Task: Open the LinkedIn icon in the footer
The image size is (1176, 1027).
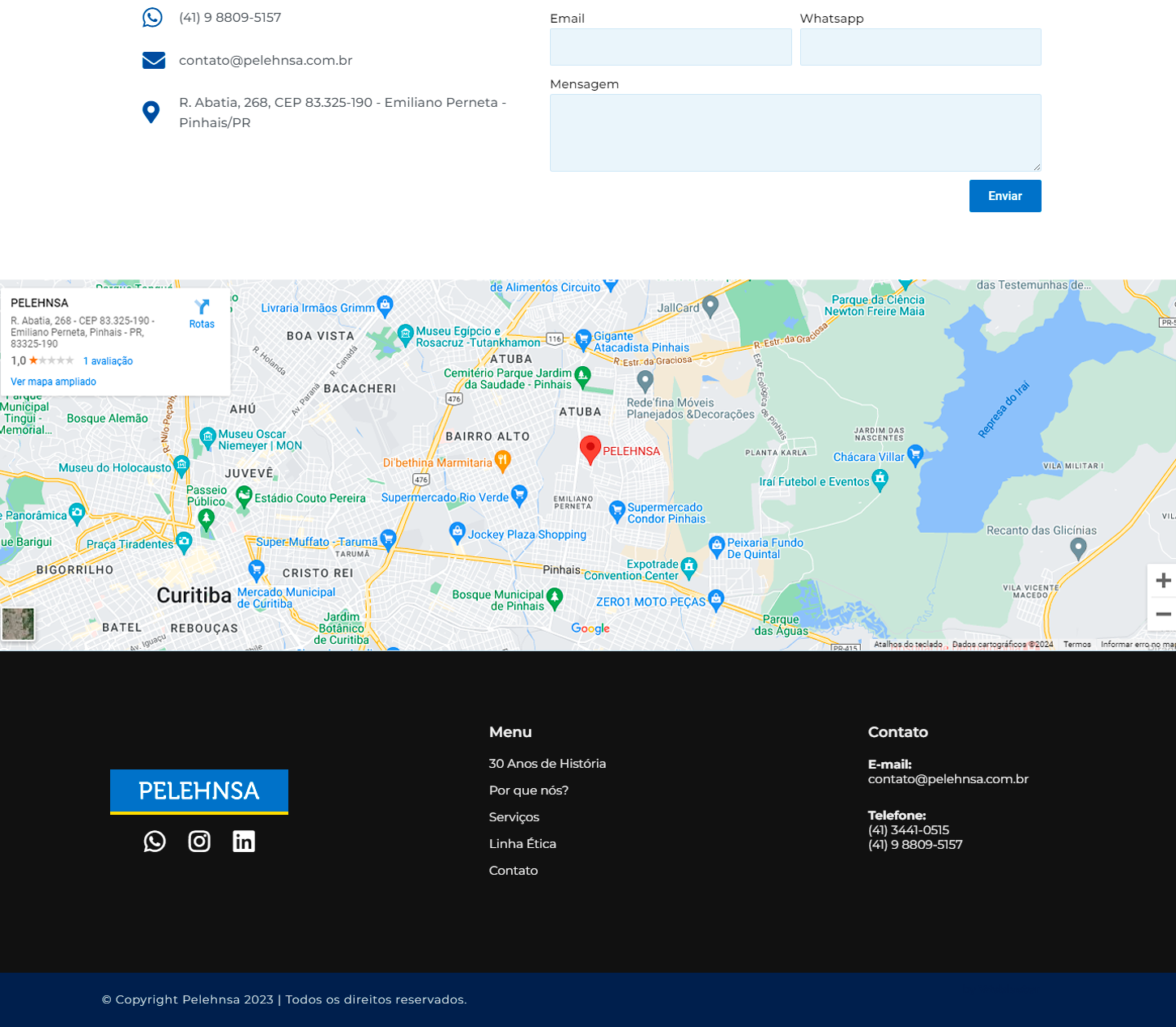Action: (244, 842)
